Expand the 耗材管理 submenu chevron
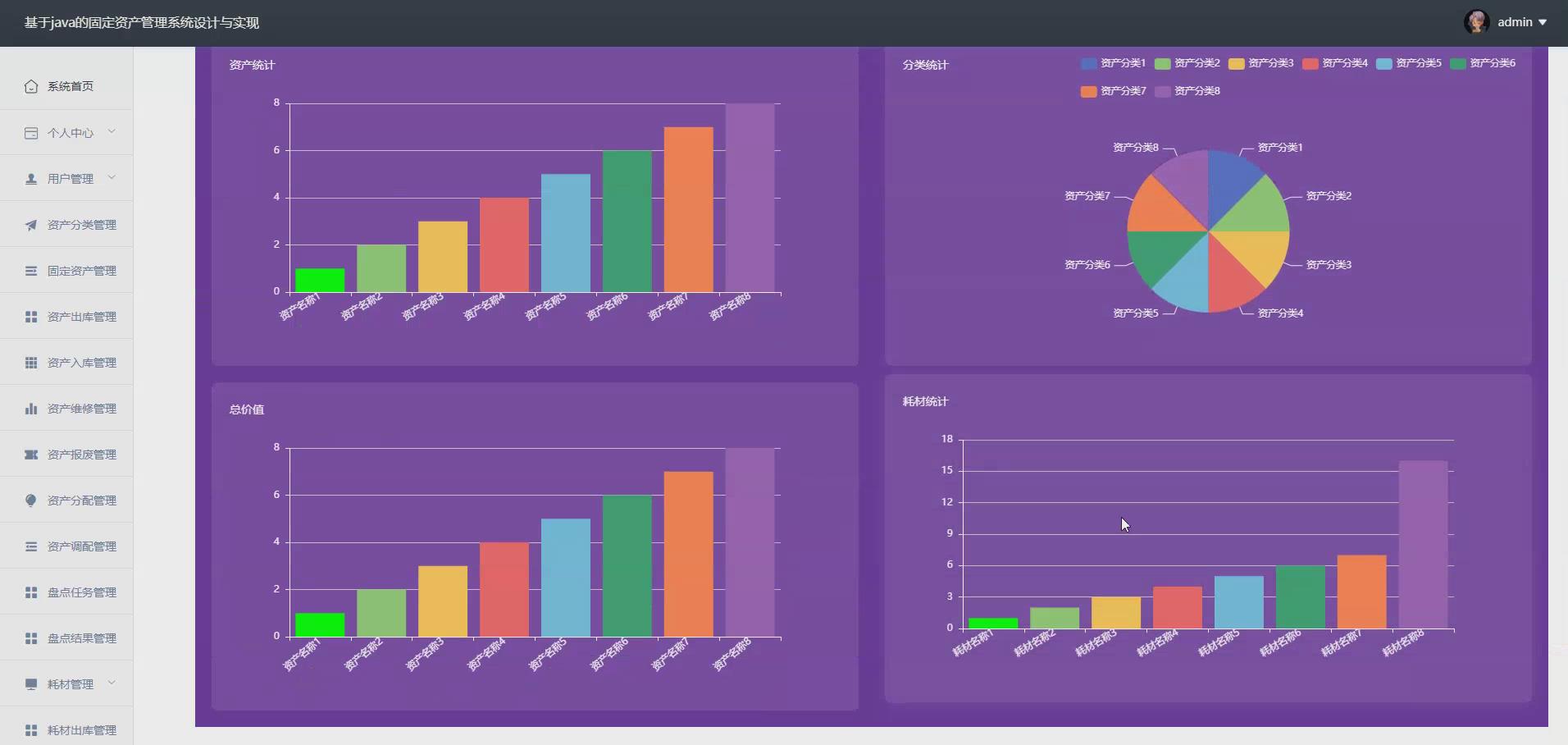Screen dimensions: 1568x745 [112, 683]
